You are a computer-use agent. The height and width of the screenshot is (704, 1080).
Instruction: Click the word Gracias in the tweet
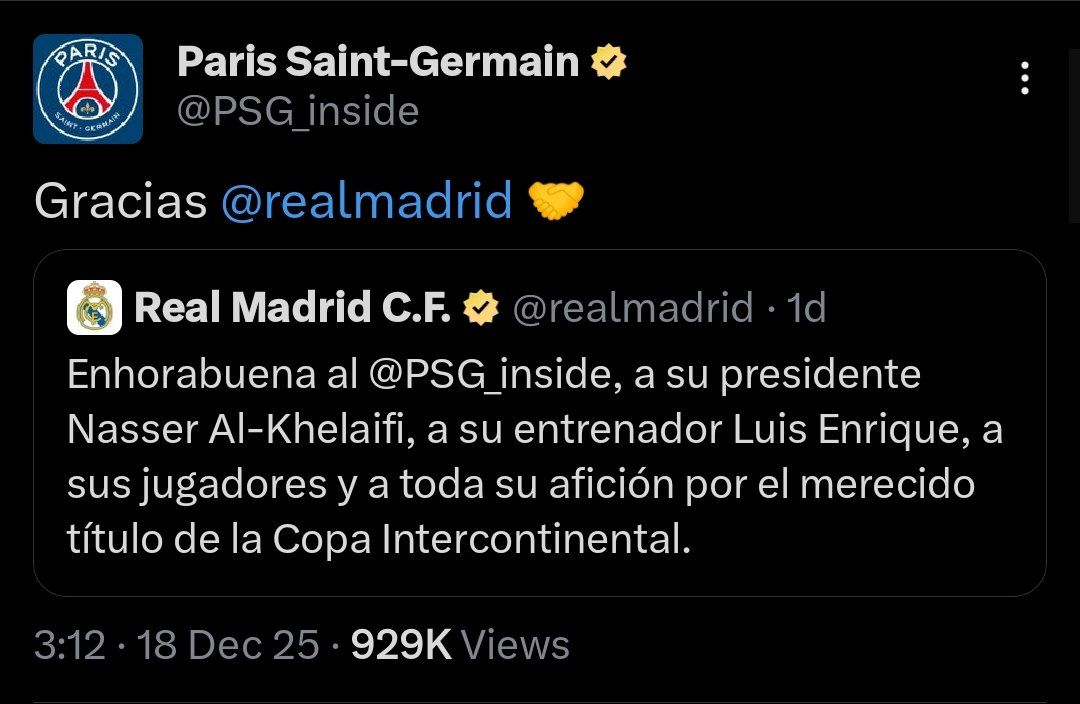tap(120, 202)
